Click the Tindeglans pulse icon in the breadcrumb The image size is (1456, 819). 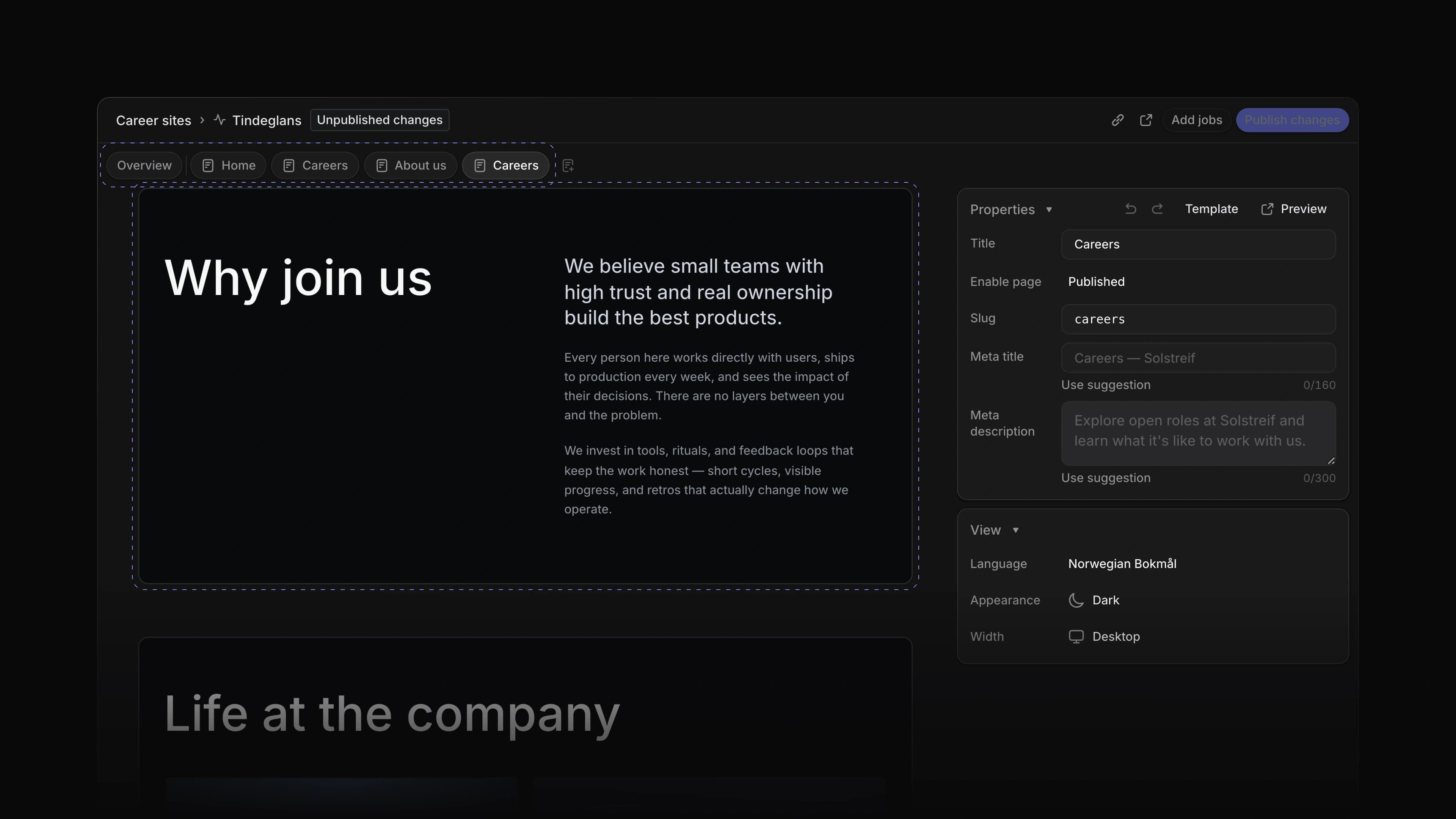click(x=220, y=120)
